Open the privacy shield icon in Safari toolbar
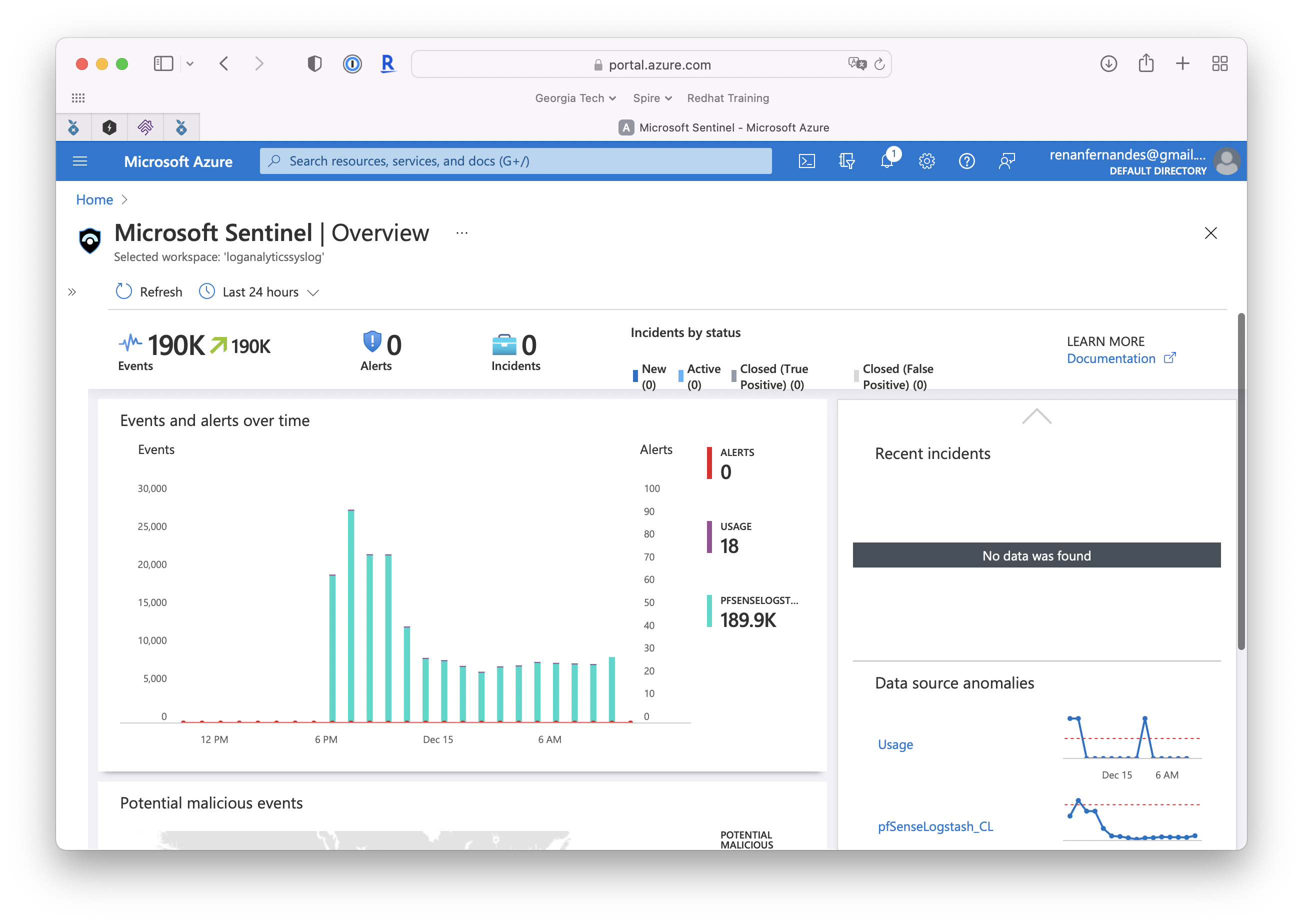This screenshot has width=1303, height=924. (314, 63)
